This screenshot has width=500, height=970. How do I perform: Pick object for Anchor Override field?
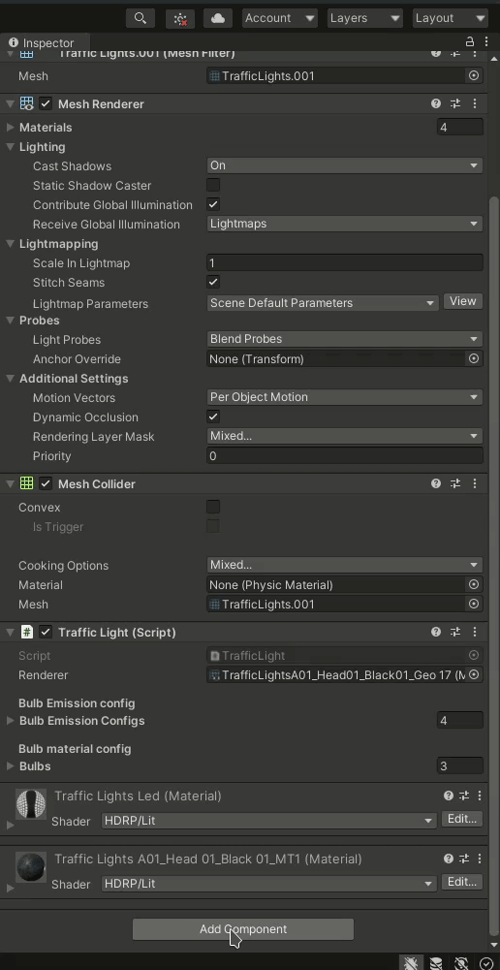coord(473,358)
